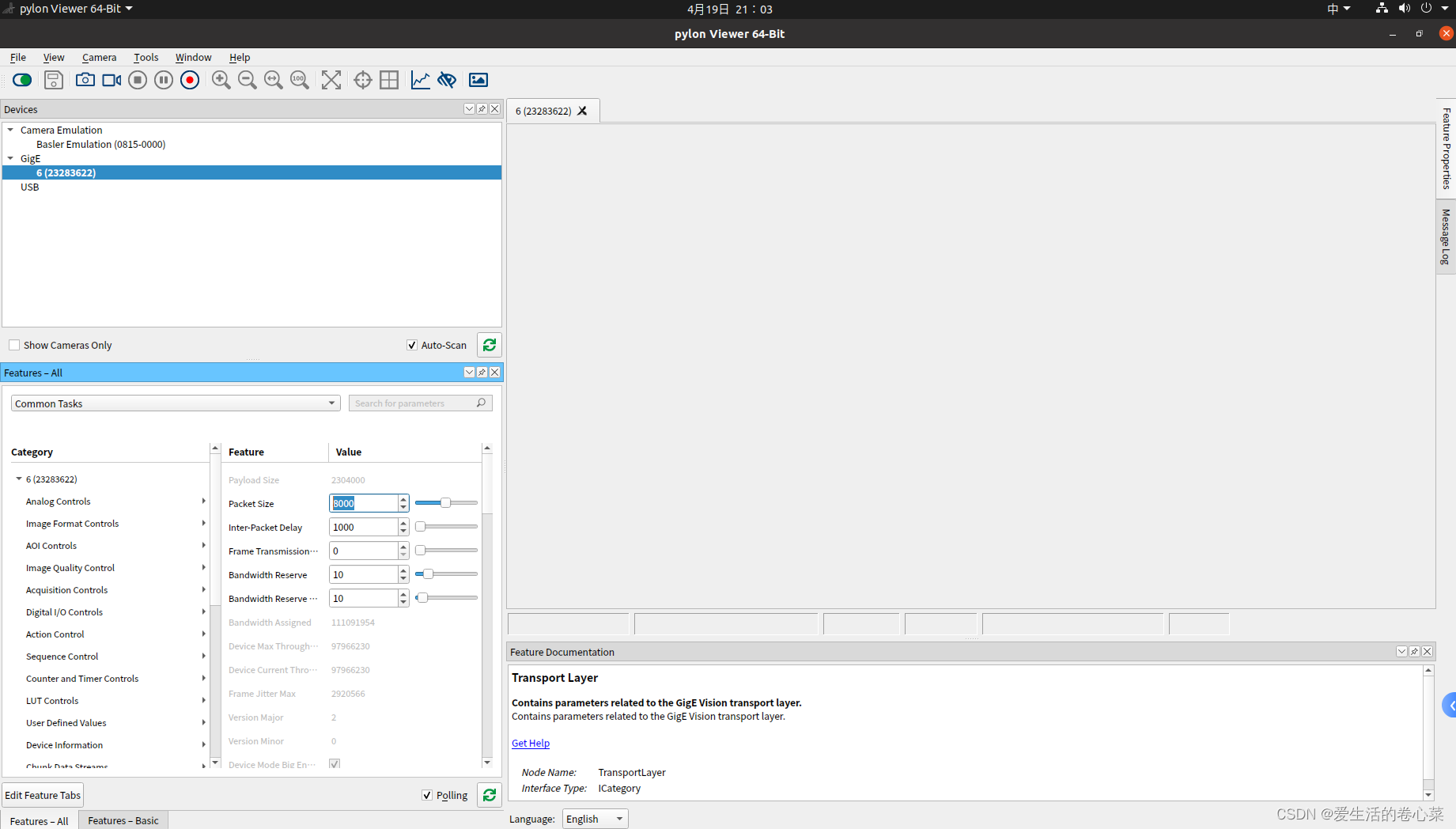Close the 6 (23283622) image tab
Viewport: 1456px width, 829px height.
click(x=582, y=111)
